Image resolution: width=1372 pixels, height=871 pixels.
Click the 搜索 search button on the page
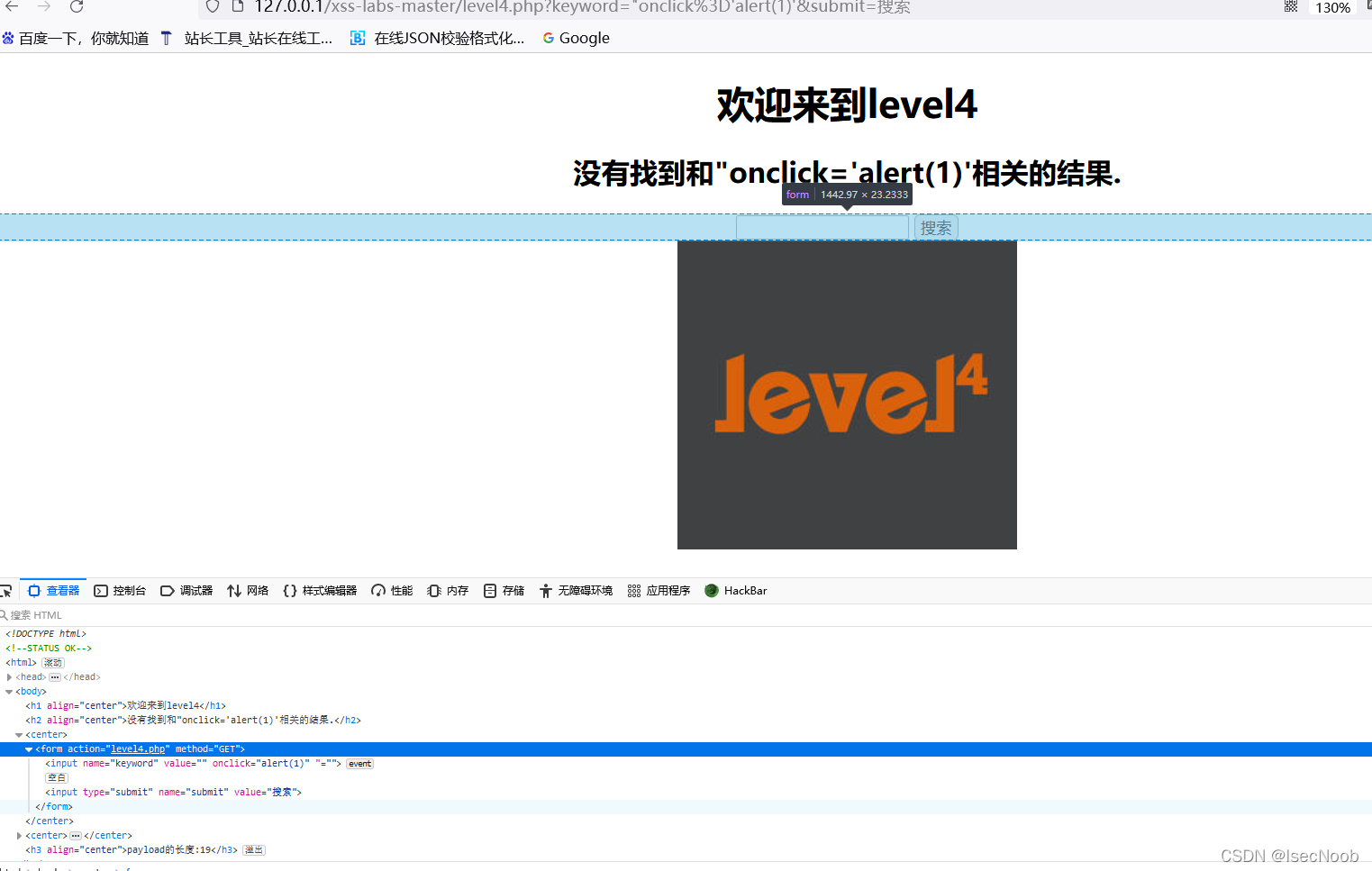(x=935, y=227)
